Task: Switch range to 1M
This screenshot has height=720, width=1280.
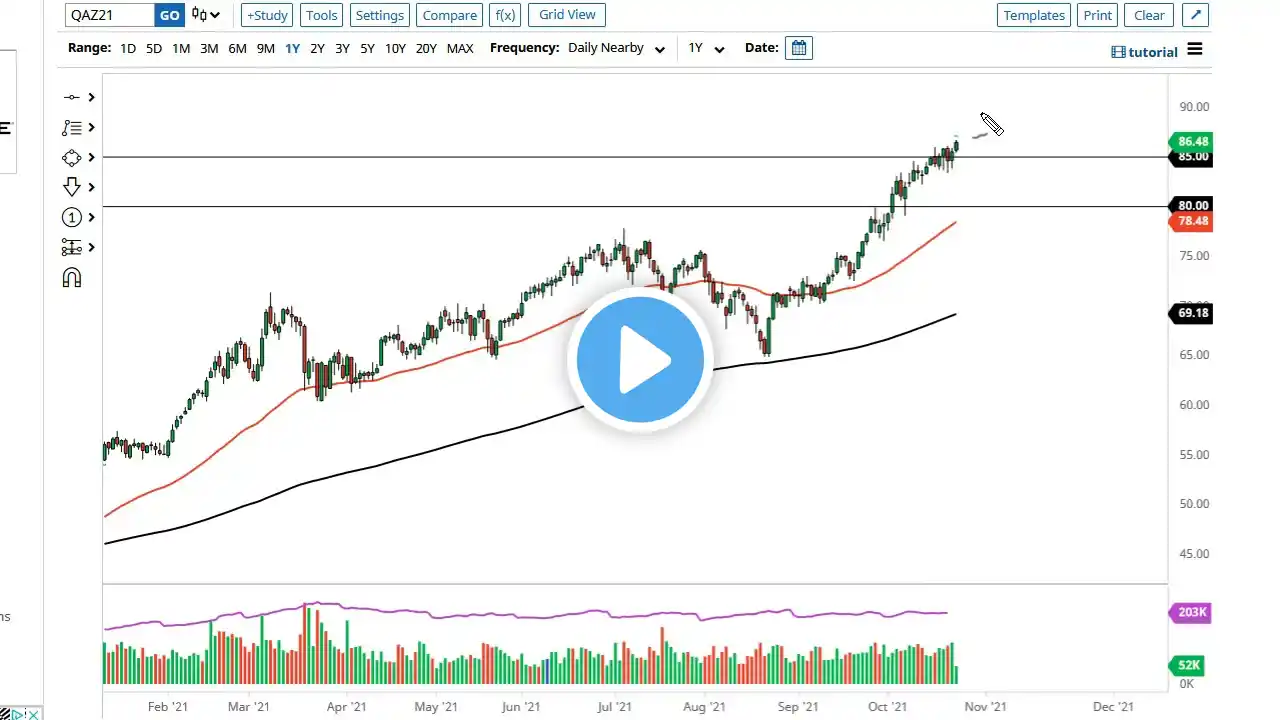Action: (181, 48)
